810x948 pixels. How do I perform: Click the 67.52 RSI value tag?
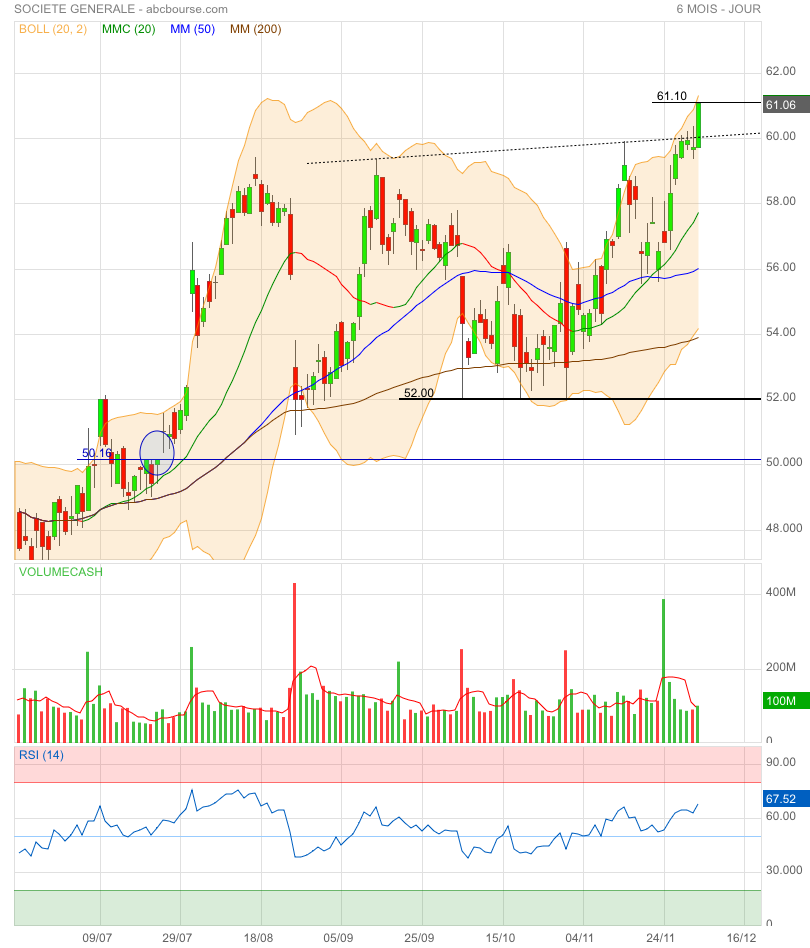[x=786, y=799]
